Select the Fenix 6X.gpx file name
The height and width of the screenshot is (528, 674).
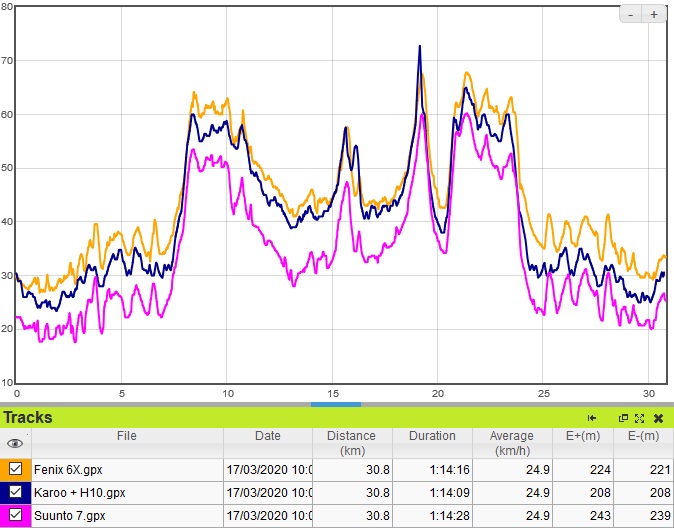pyautogui.click(x=68, y=468)
